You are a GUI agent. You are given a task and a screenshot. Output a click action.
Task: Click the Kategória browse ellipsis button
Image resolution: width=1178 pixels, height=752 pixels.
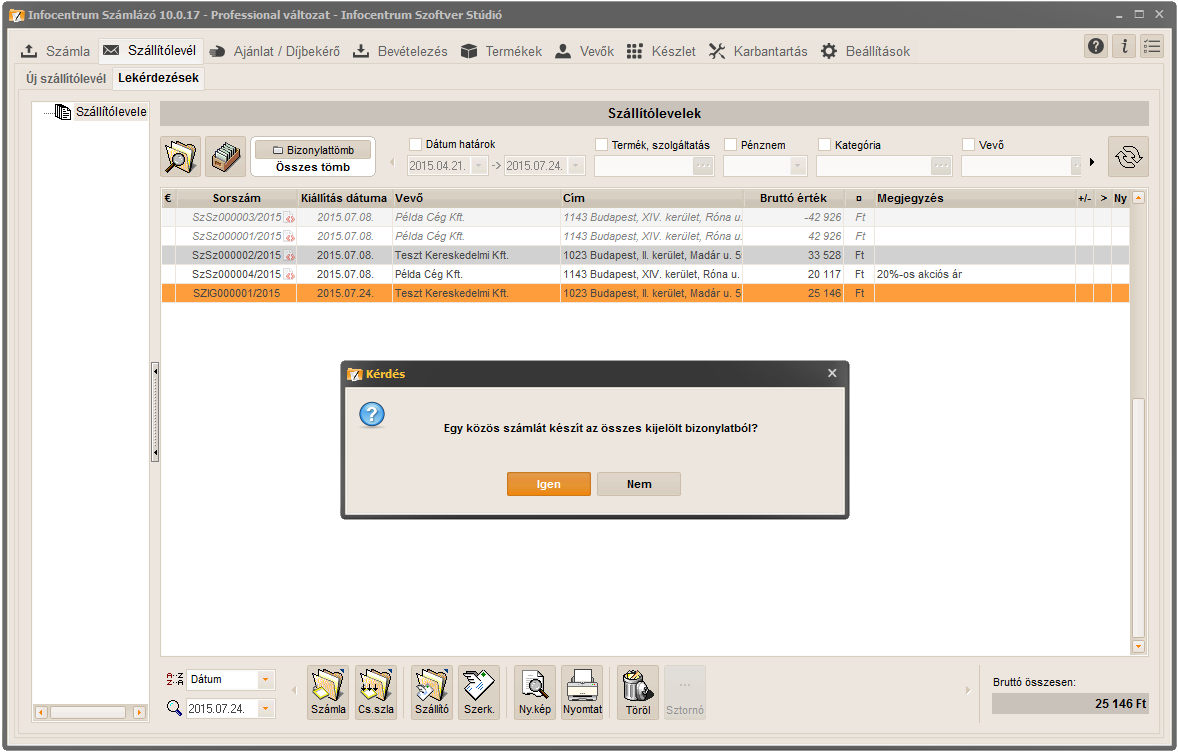point(941,166)
